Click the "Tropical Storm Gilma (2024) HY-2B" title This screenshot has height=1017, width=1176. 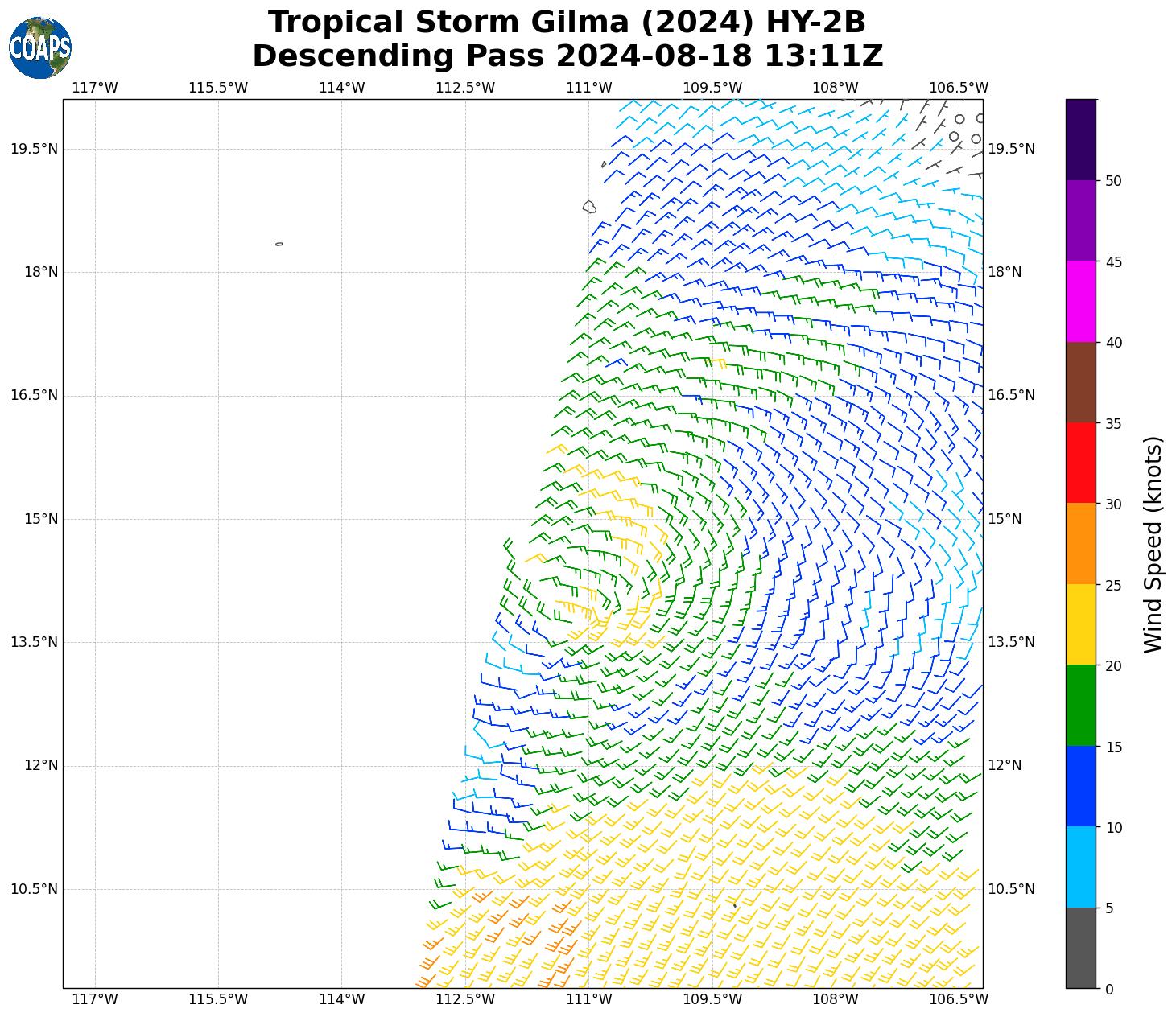click(567, 23)
